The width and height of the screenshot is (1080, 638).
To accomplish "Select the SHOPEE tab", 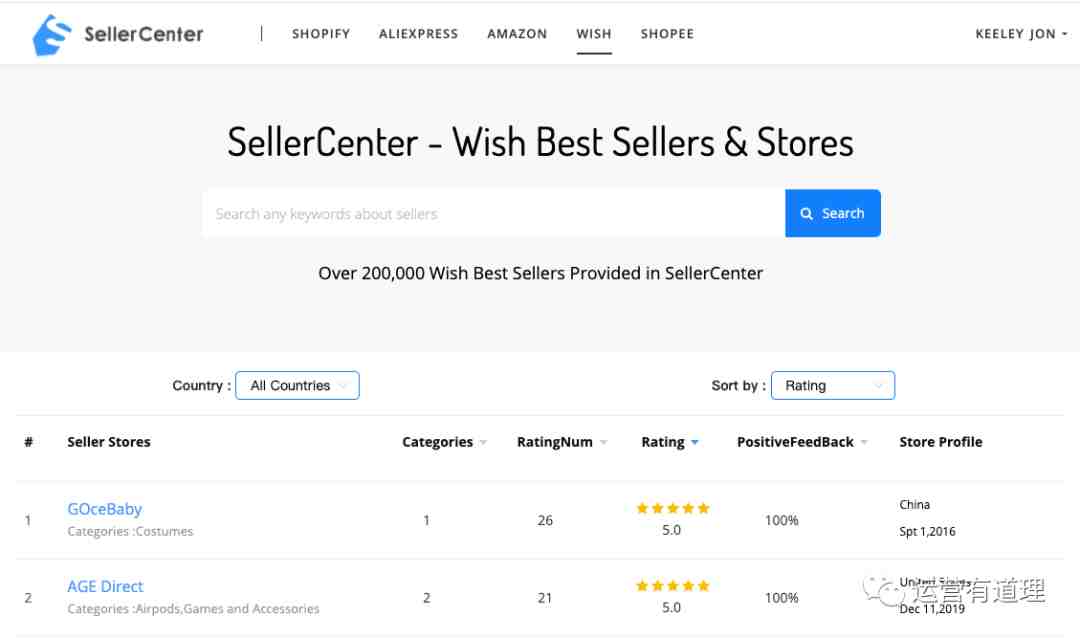I will pos(667,34).
